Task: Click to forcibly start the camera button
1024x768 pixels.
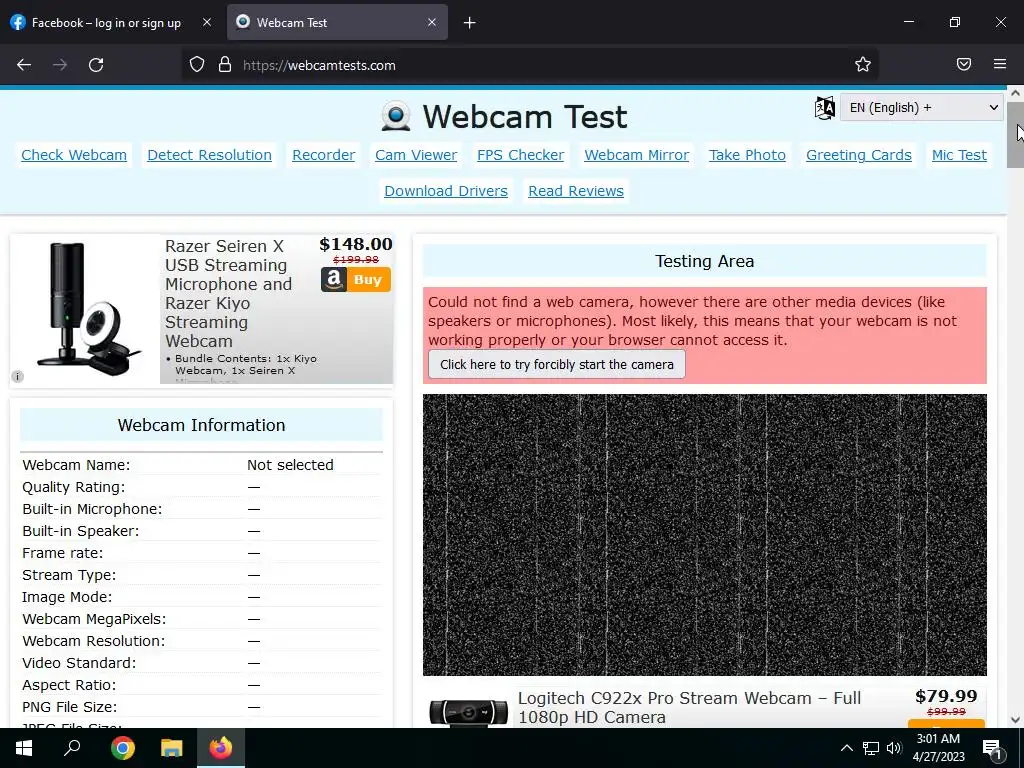Action: 556,364
